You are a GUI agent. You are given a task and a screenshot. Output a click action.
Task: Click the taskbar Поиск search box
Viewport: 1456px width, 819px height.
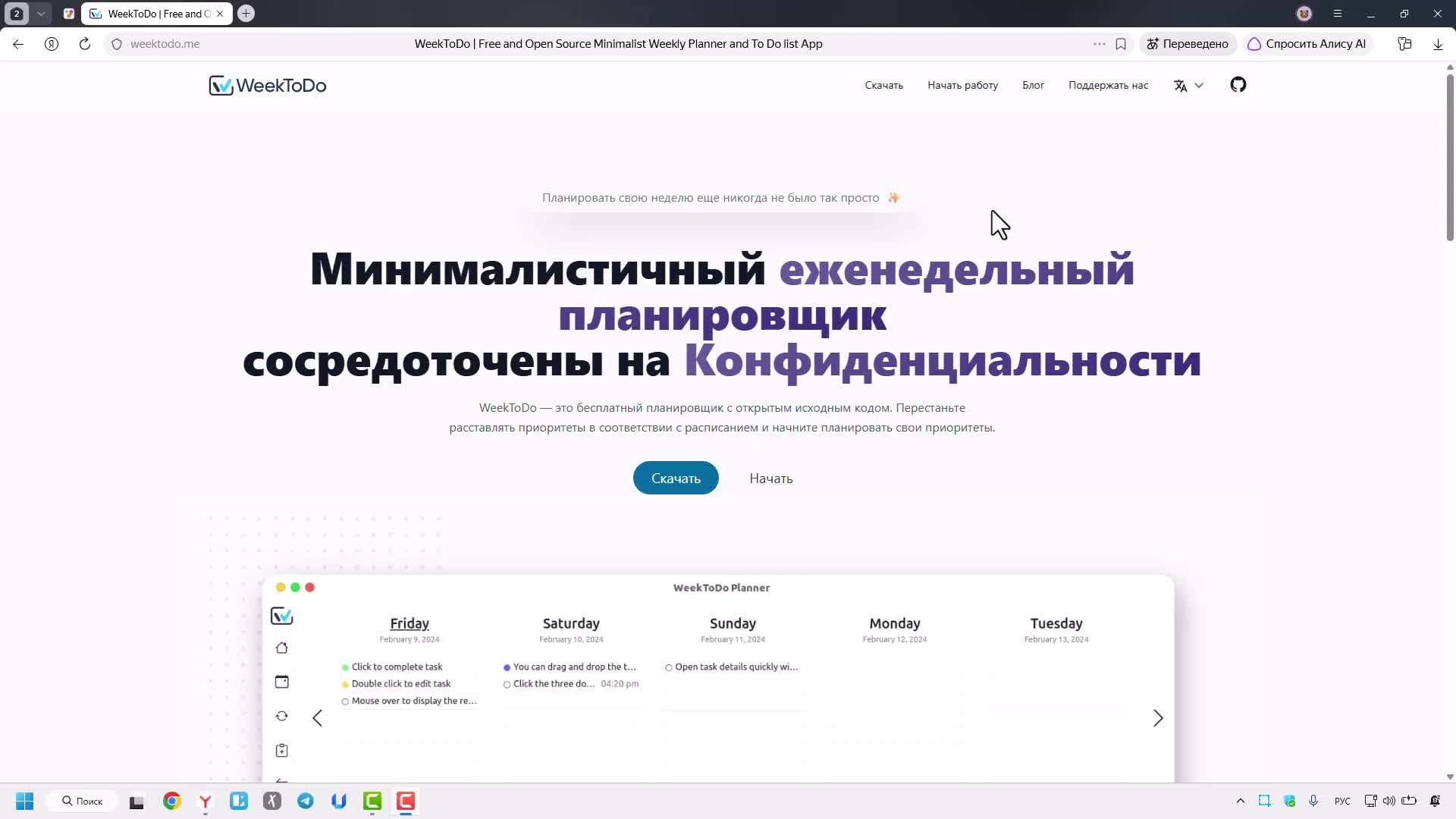point(82,801)
